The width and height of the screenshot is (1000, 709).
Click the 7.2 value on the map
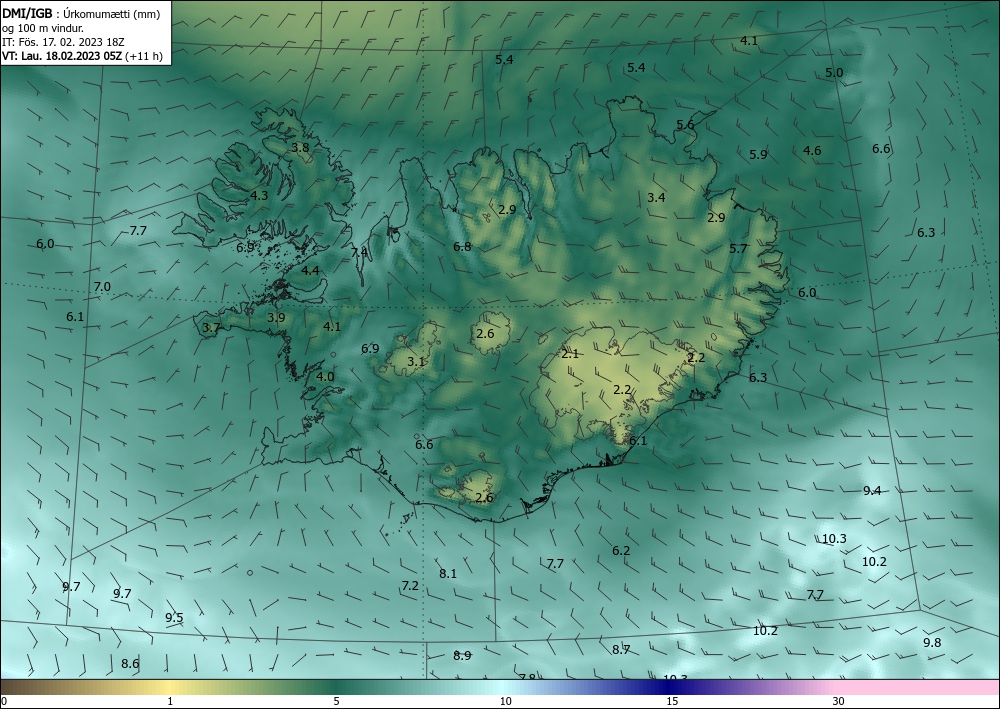click(x=410, y=585)
